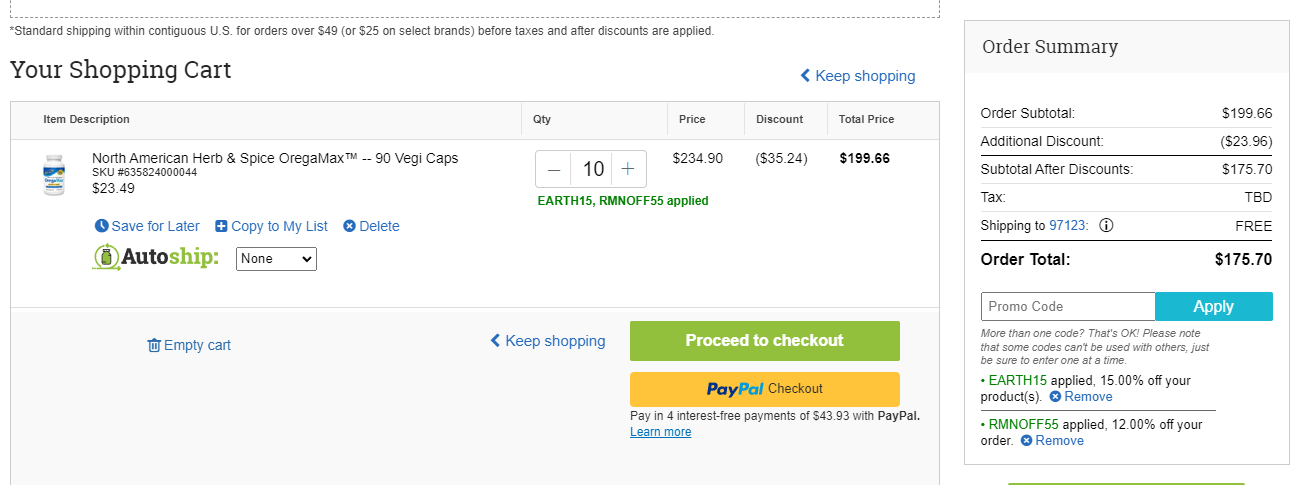Image resolution: width=1300 pixels, height=485 pixels.
Task: Click the Save for Later clock icon
Action: 101,226
